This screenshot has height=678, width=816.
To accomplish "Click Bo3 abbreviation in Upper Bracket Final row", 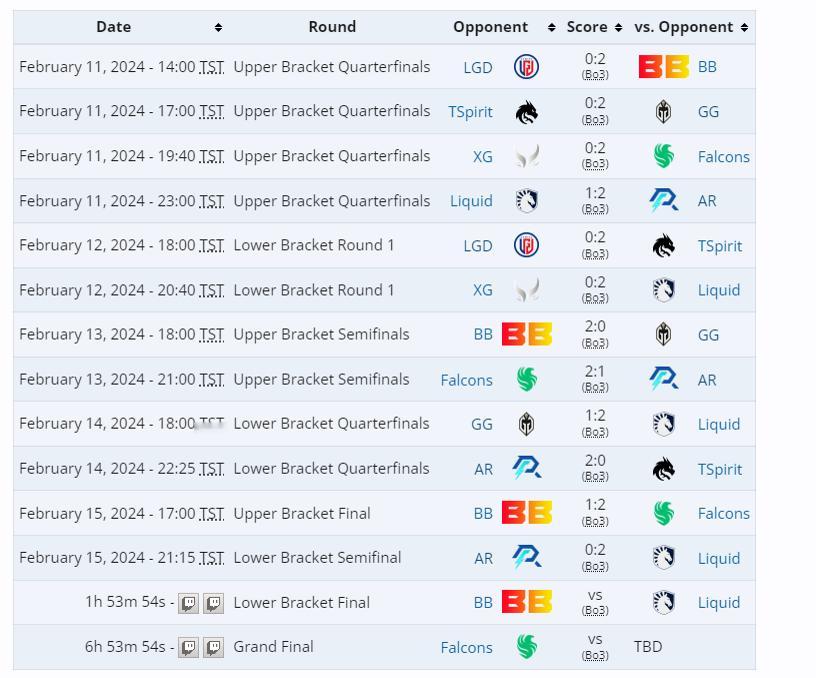I will click(x=595, y=521).
